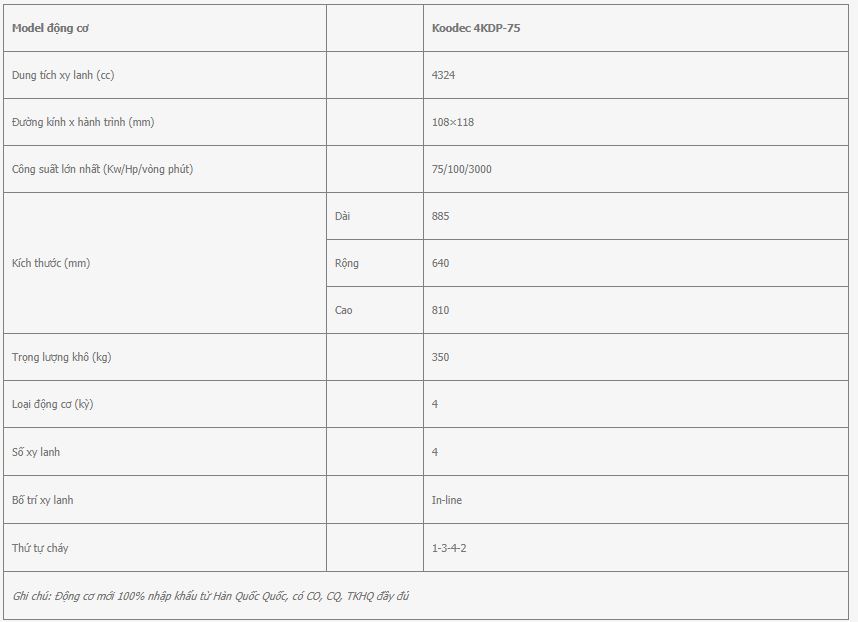Click the 'Dung tích xy lanh (cc)' label
The height and width of the screenshot is (622, 858).
(x=63, y=75)
